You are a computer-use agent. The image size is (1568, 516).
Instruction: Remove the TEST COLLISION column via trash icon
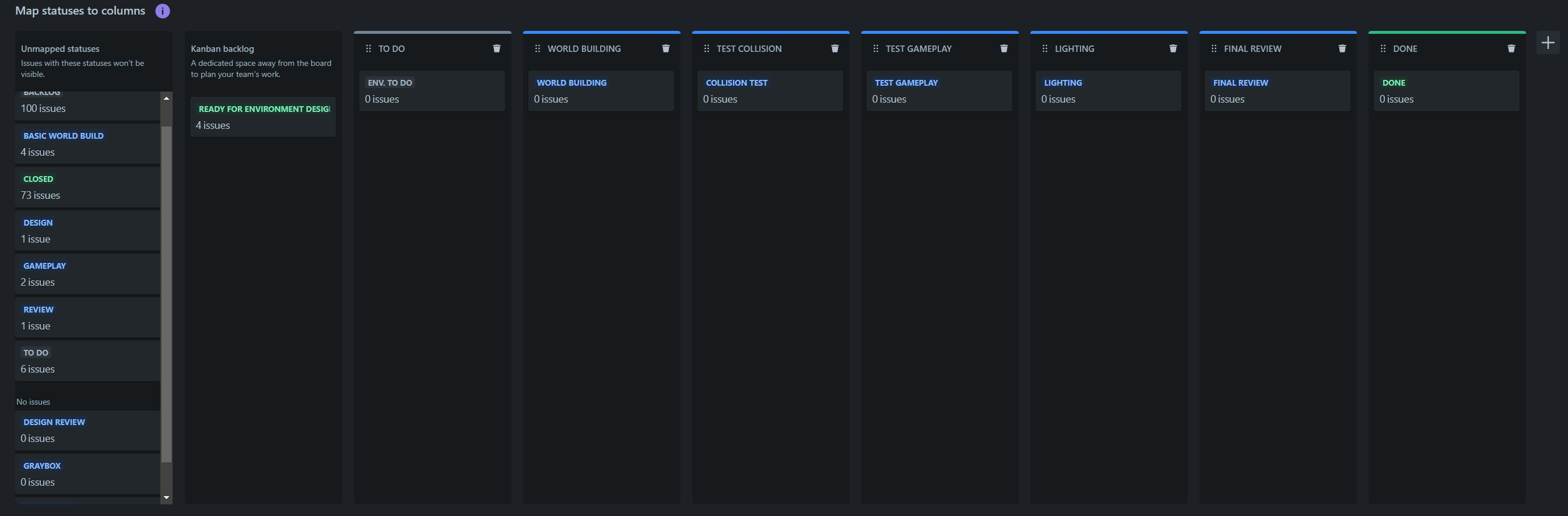(x=835, y=48)
